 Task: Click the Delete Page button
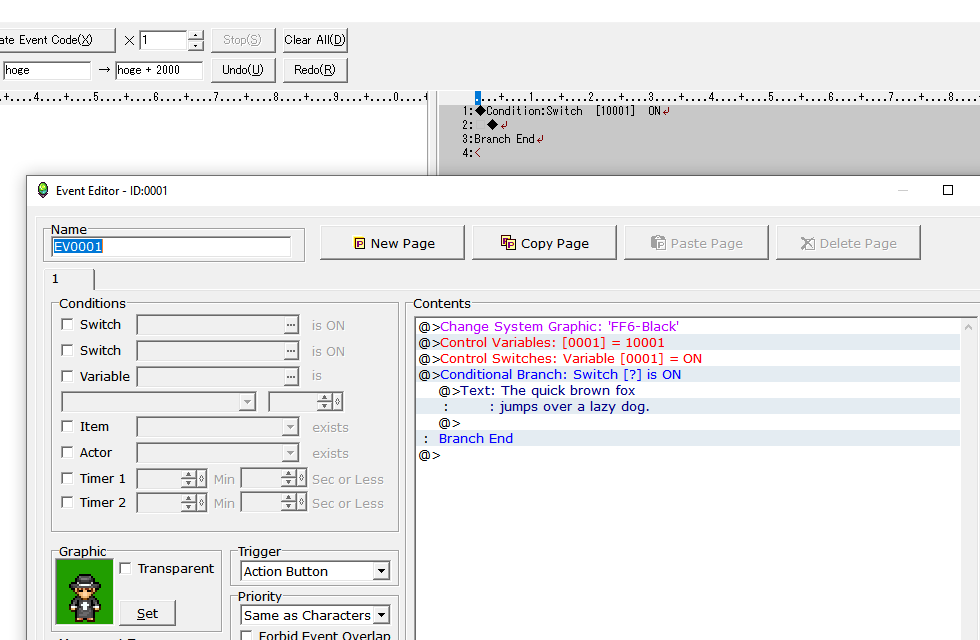click(x=848, y=242)
